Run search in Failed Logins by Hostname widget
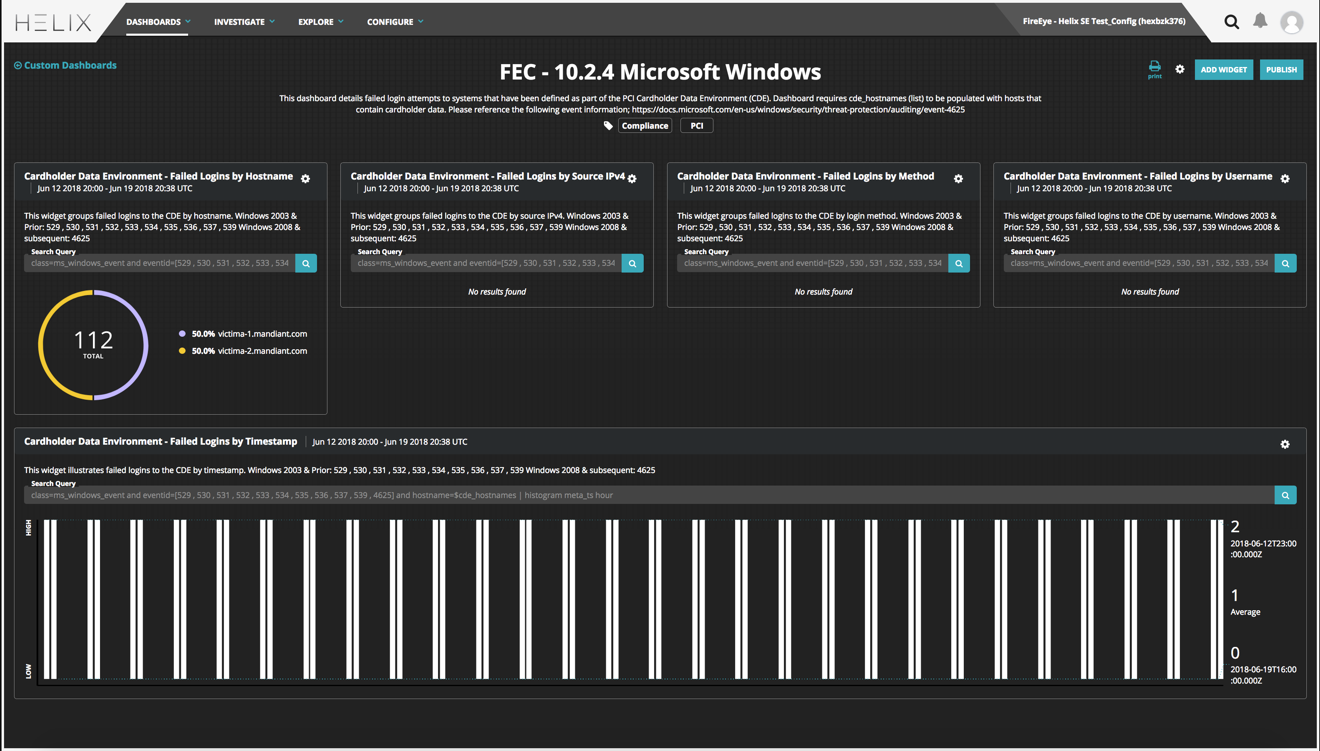1320x751 pixels. 306,263
